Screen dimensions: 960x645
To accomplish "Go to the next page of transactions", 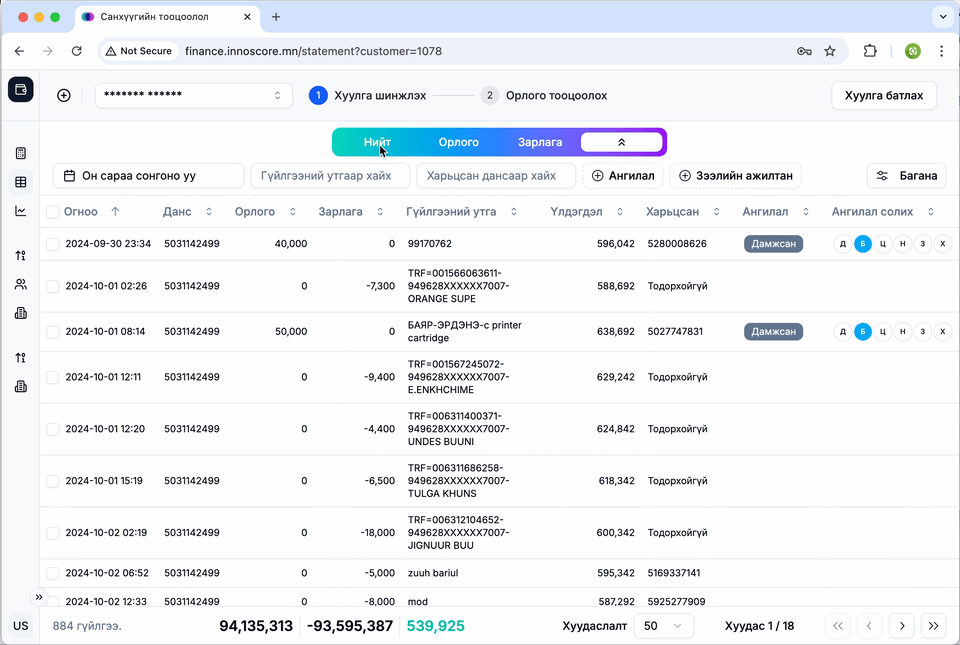I will coord(901,626).
